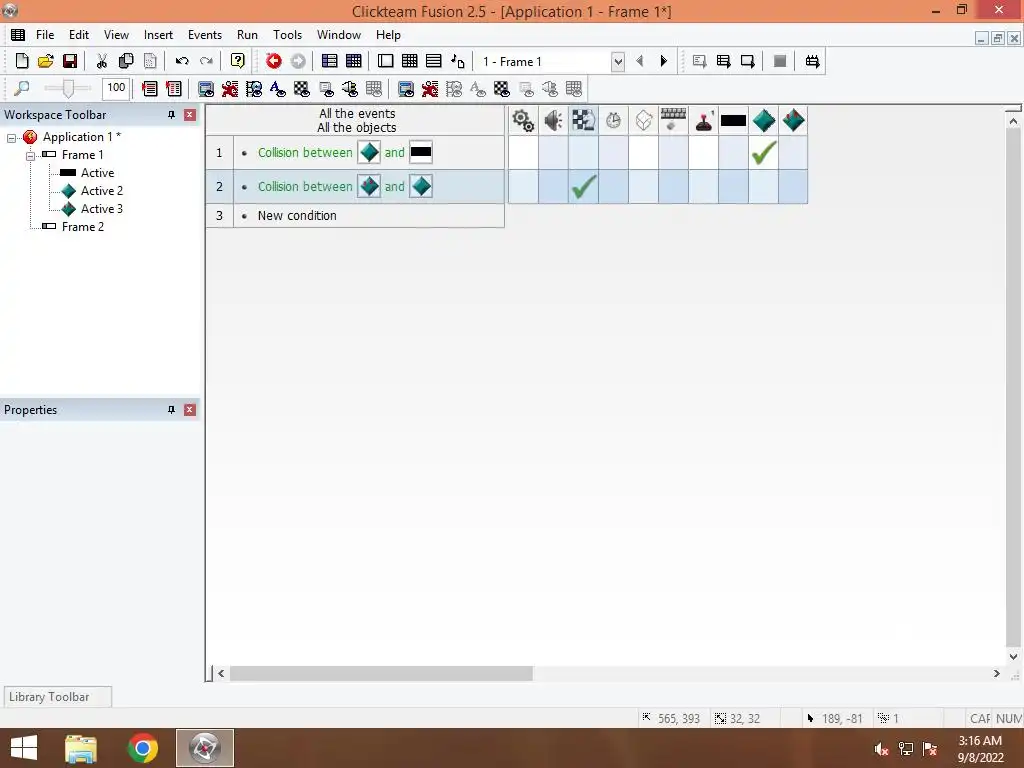Select the Keyboard and mouse column header
The width and height of the screenshot is (1024, 768).
pyautogui.click(x=673, y=120)
